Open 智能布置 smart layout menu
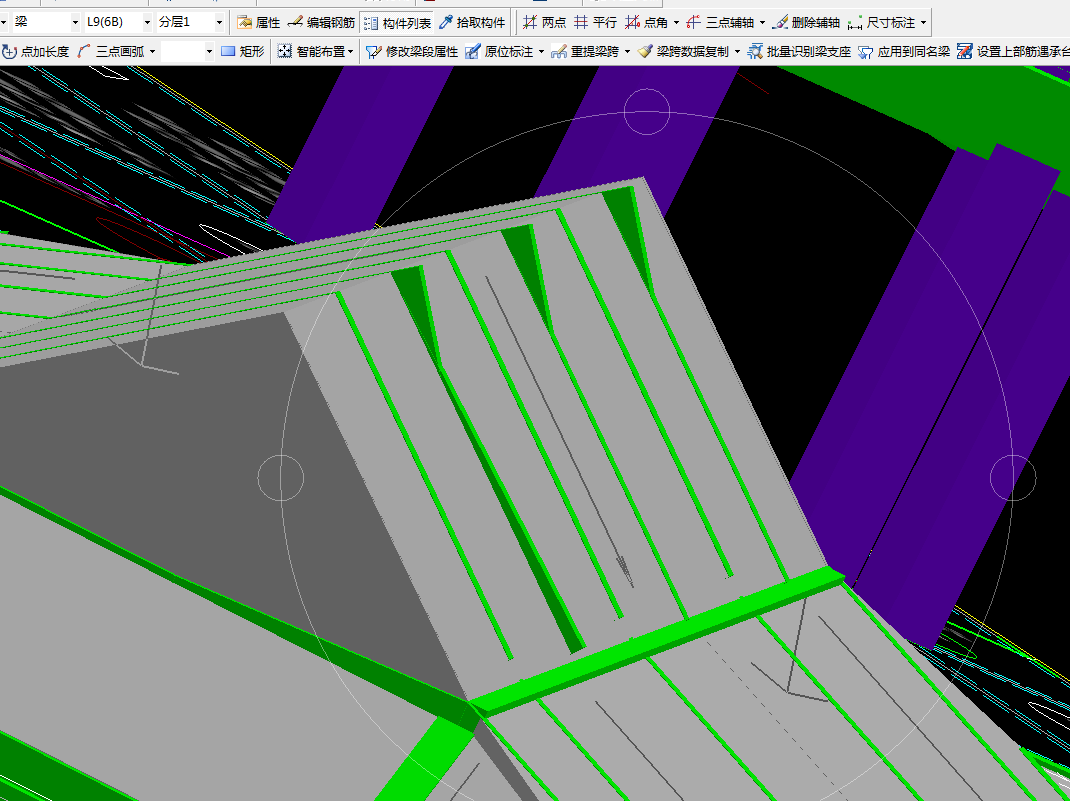This screenshot has height=801, width=1070. (315, 51)
